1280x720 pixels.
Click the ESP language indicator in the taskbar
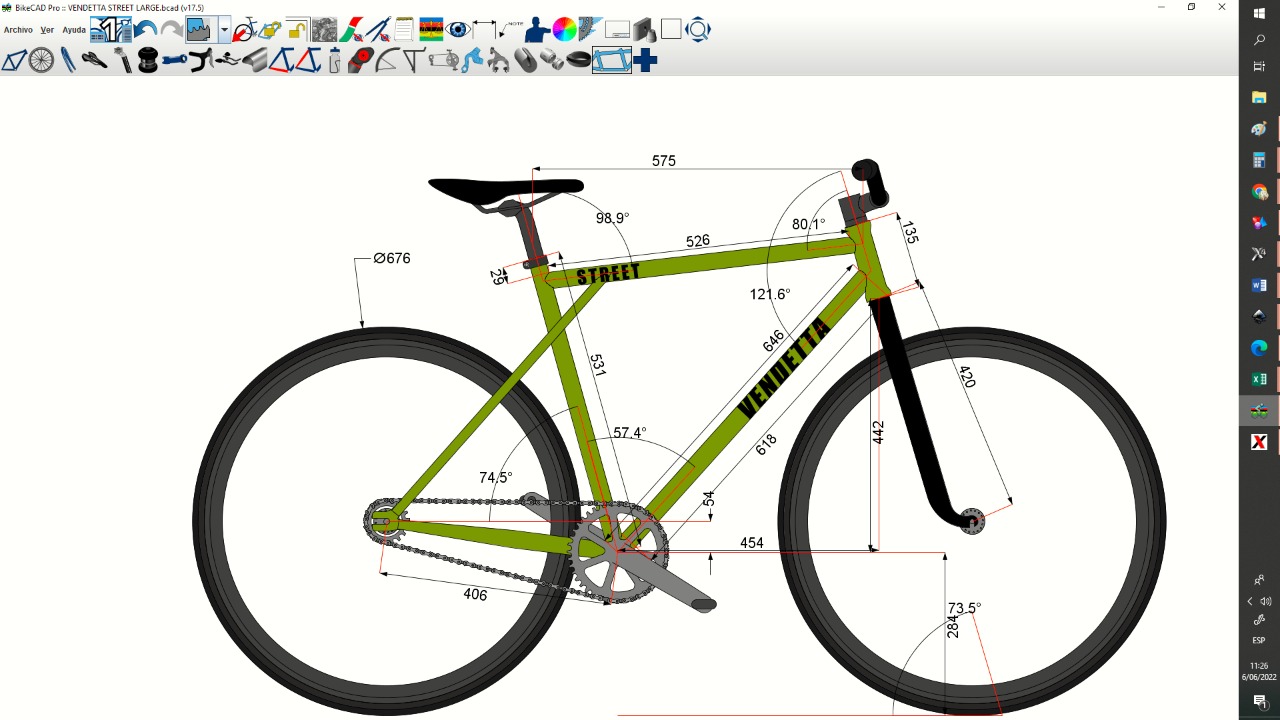pyautogui.click(x=1257, y=640)
